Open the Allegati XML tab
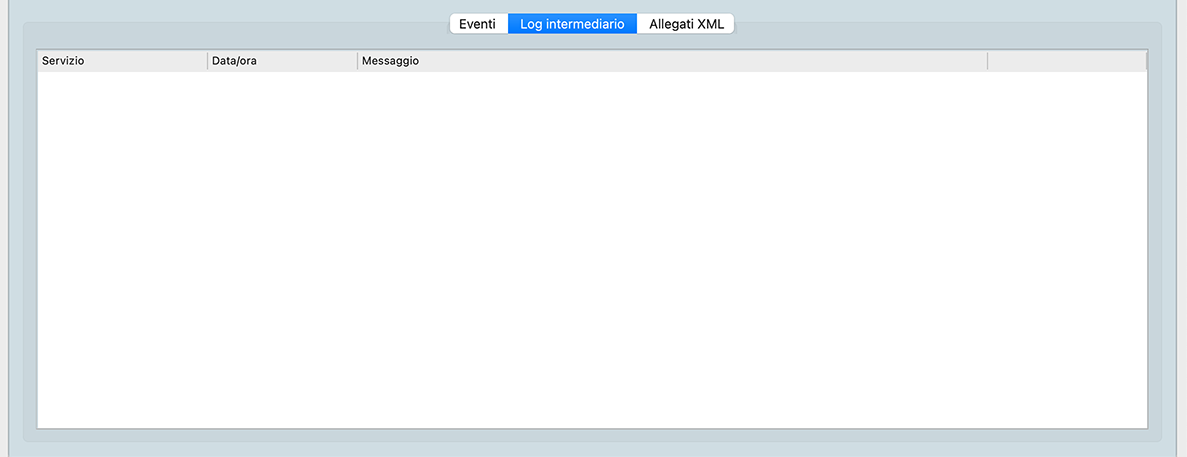Viewport: 1187px width, 457px height. pyautogui.click(x=686, y=24)
